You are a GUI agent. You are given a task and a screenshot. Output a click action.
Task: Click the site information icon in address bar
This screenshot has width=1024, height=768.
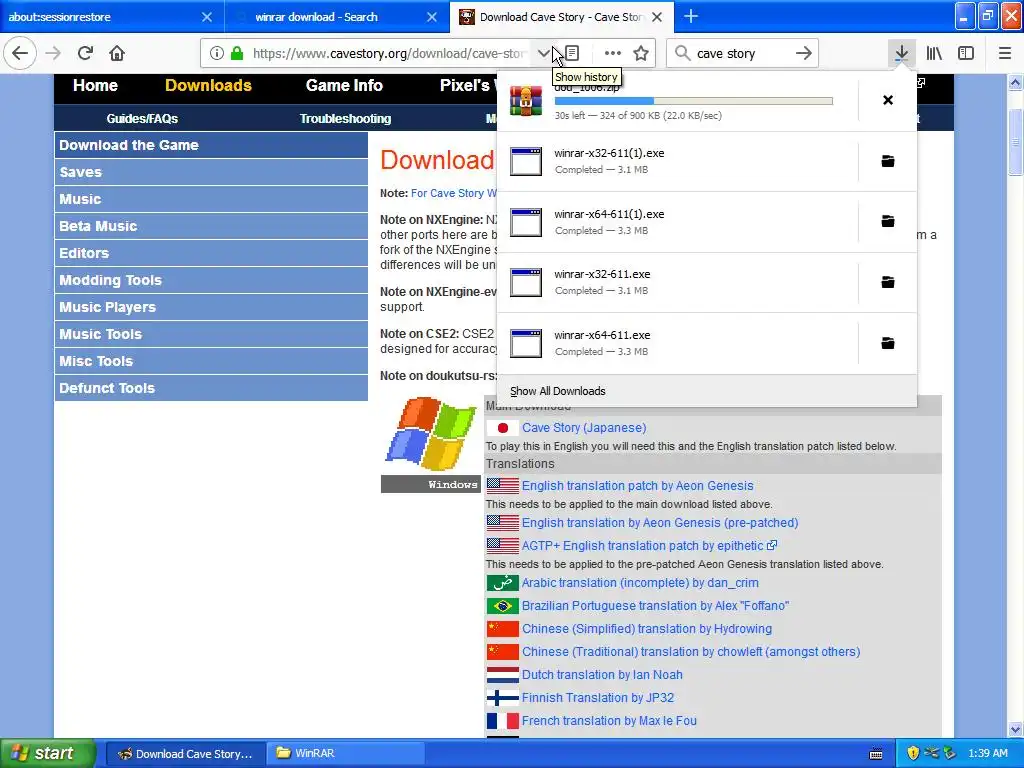(217, 53)
